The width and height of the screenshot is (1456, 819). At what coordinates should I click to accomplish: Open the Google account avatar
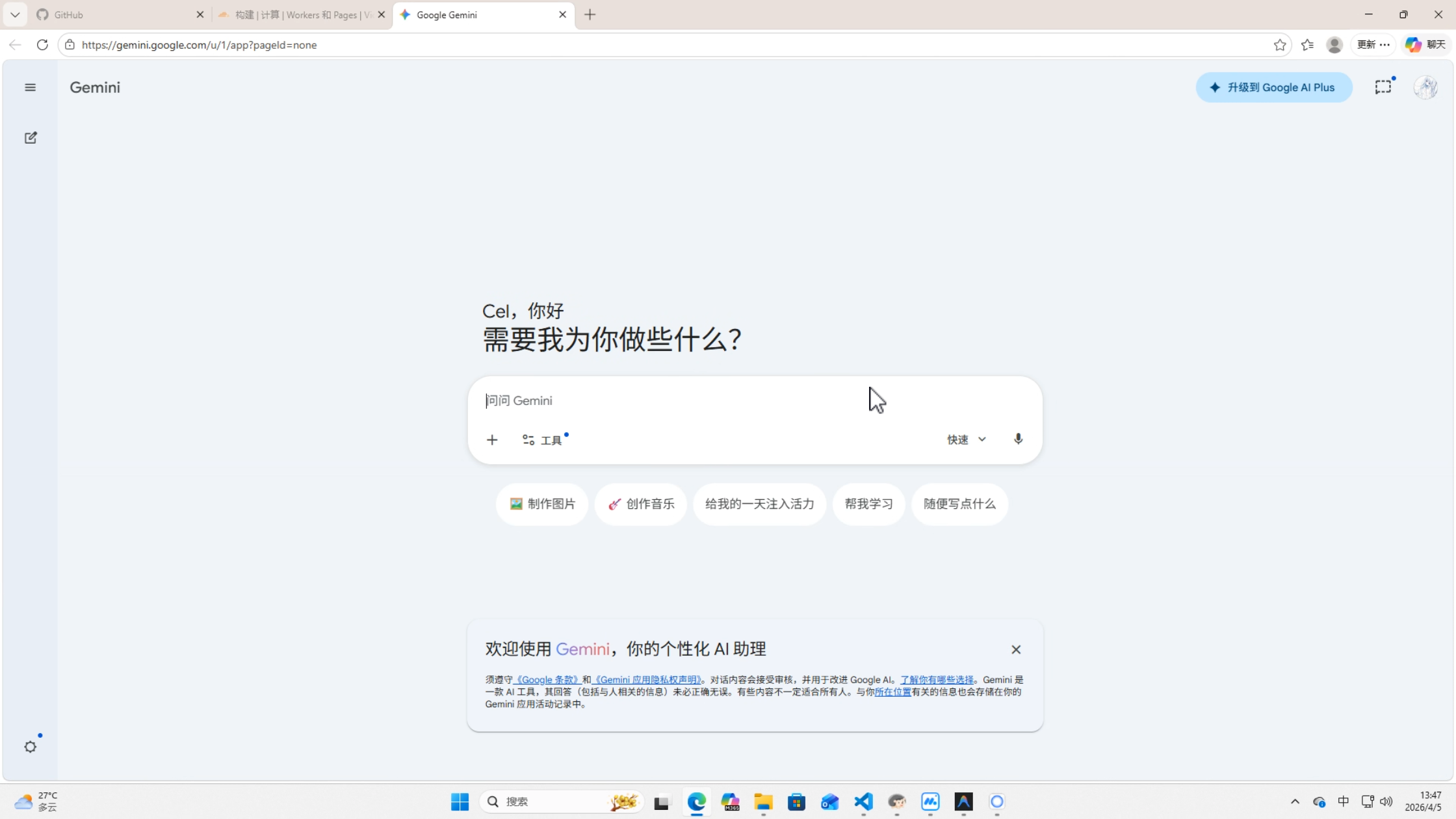click(1425, 87)
